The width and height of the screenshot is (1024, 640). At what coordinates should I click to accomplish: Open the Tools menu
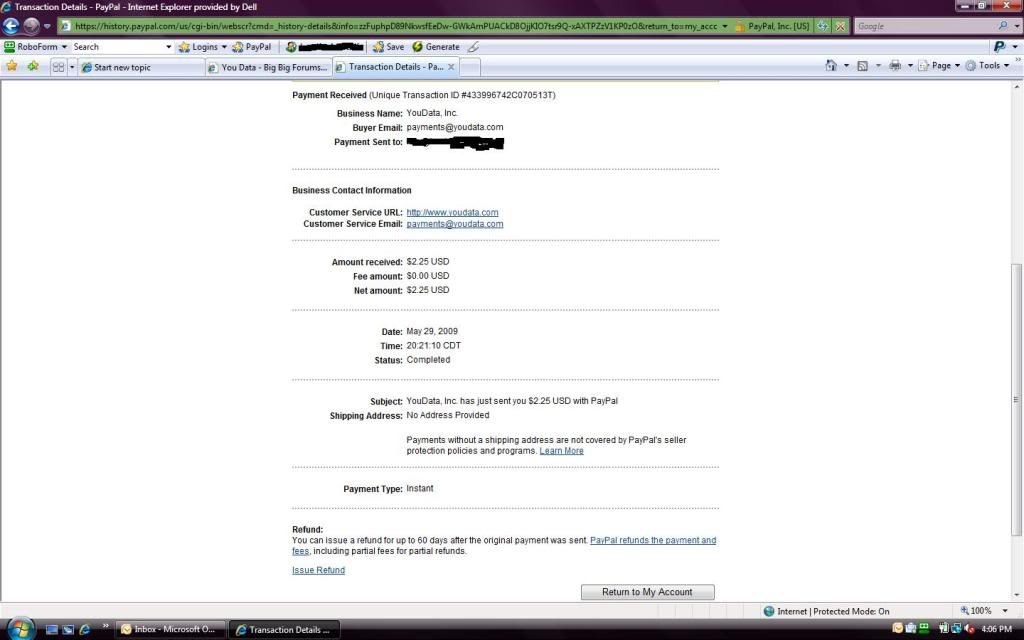tap(987, 65)
